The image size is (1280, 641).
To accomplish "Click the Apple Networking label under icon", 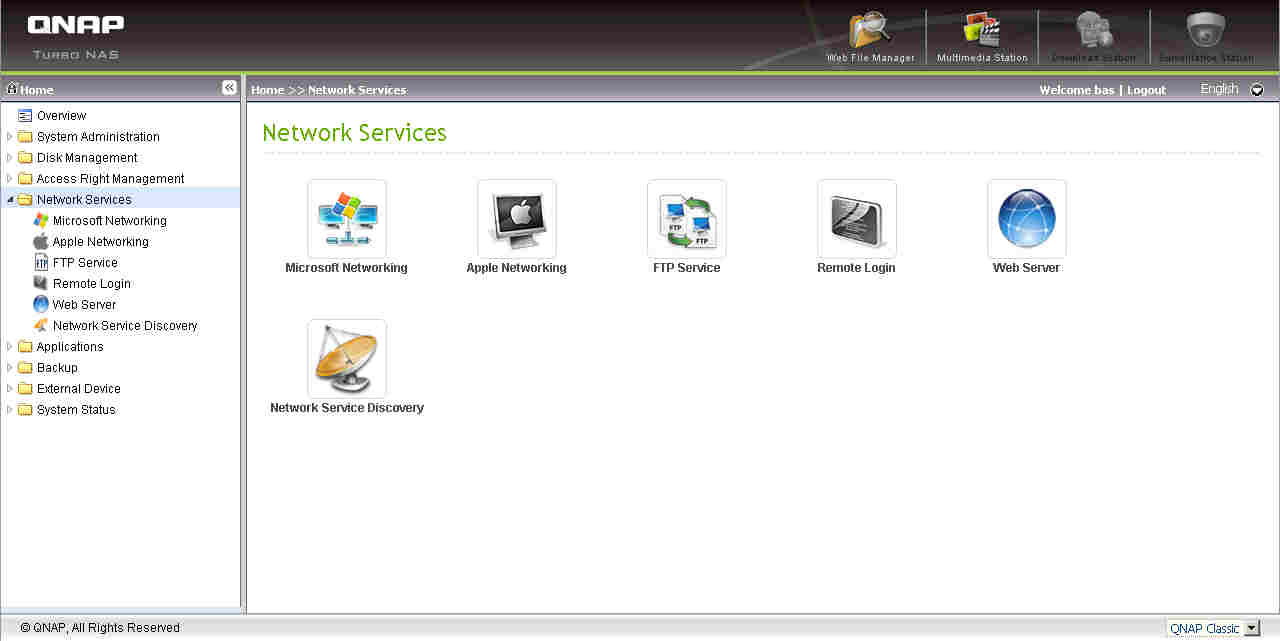I will [x=516, y=267].
